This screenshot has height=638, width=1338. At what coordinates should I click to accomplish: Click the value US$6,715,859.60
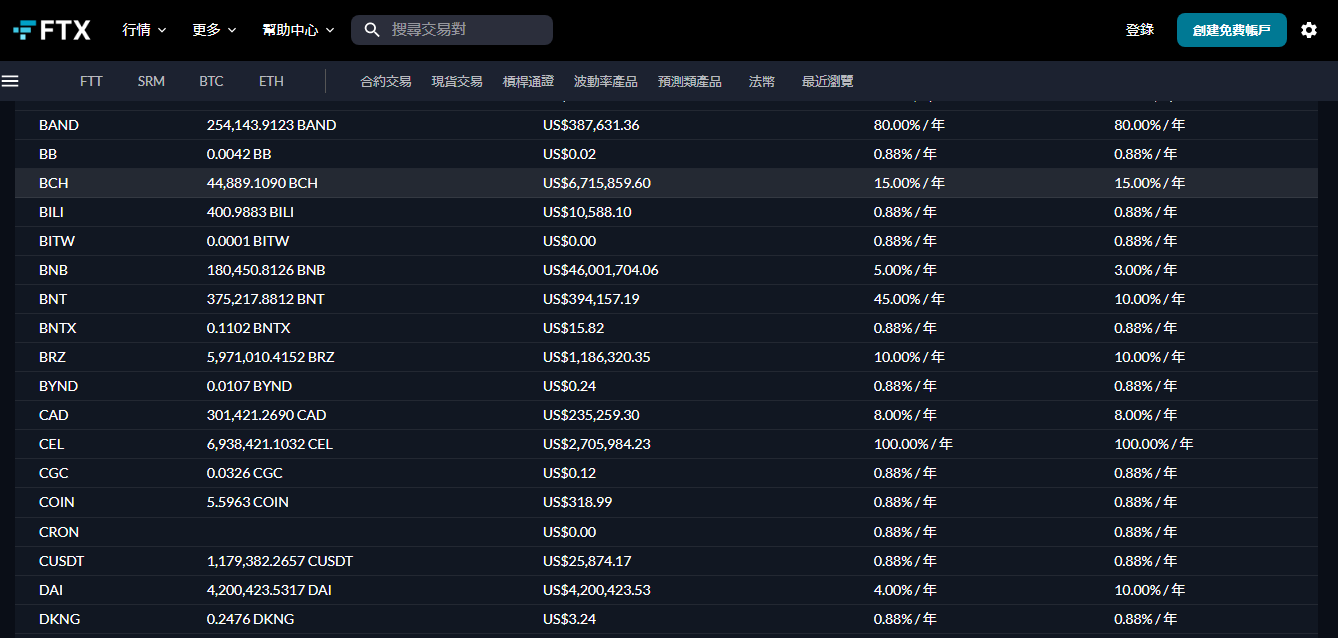point(597,183)
